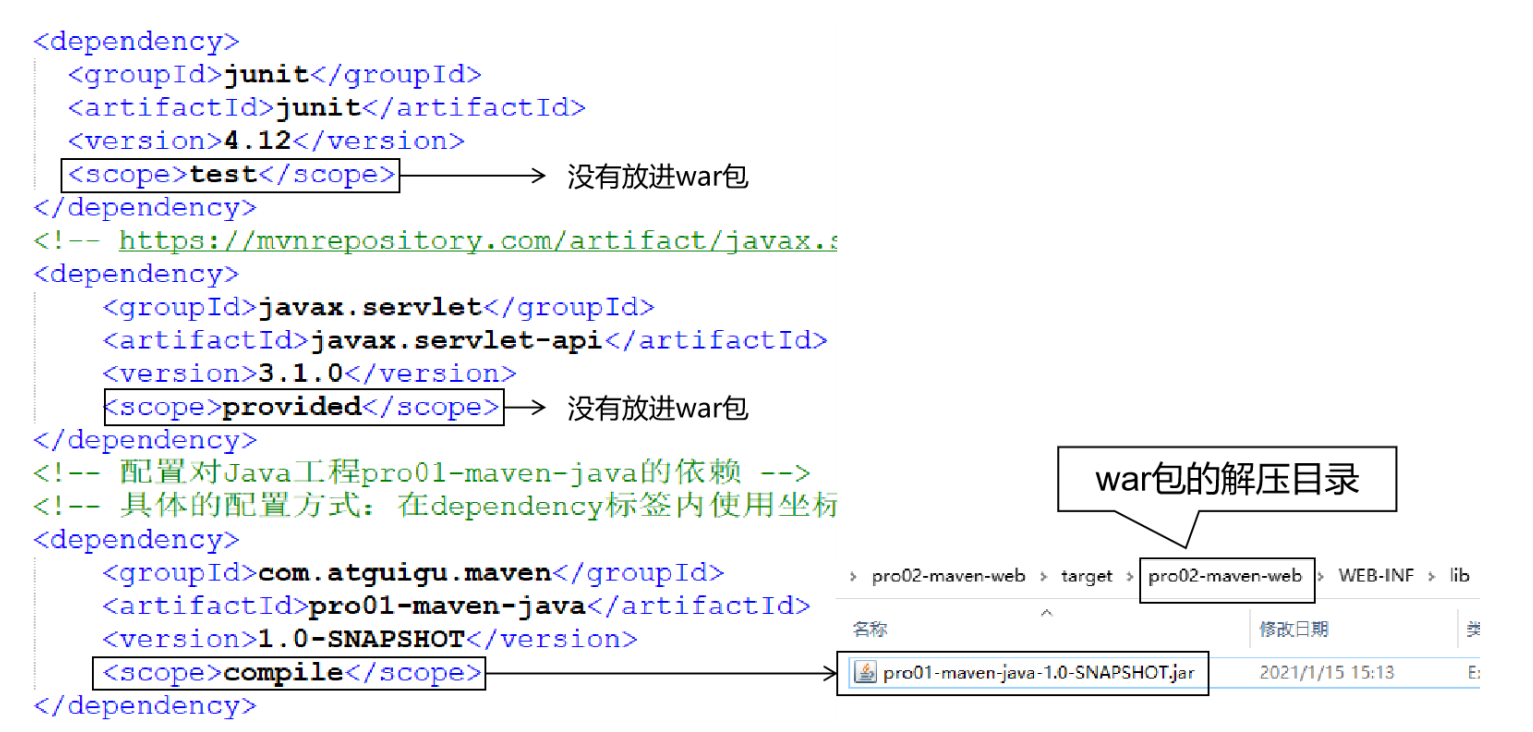
Task: Go to the WEB-INF breadcrumb folder
Action: (x=1375, y=576)
